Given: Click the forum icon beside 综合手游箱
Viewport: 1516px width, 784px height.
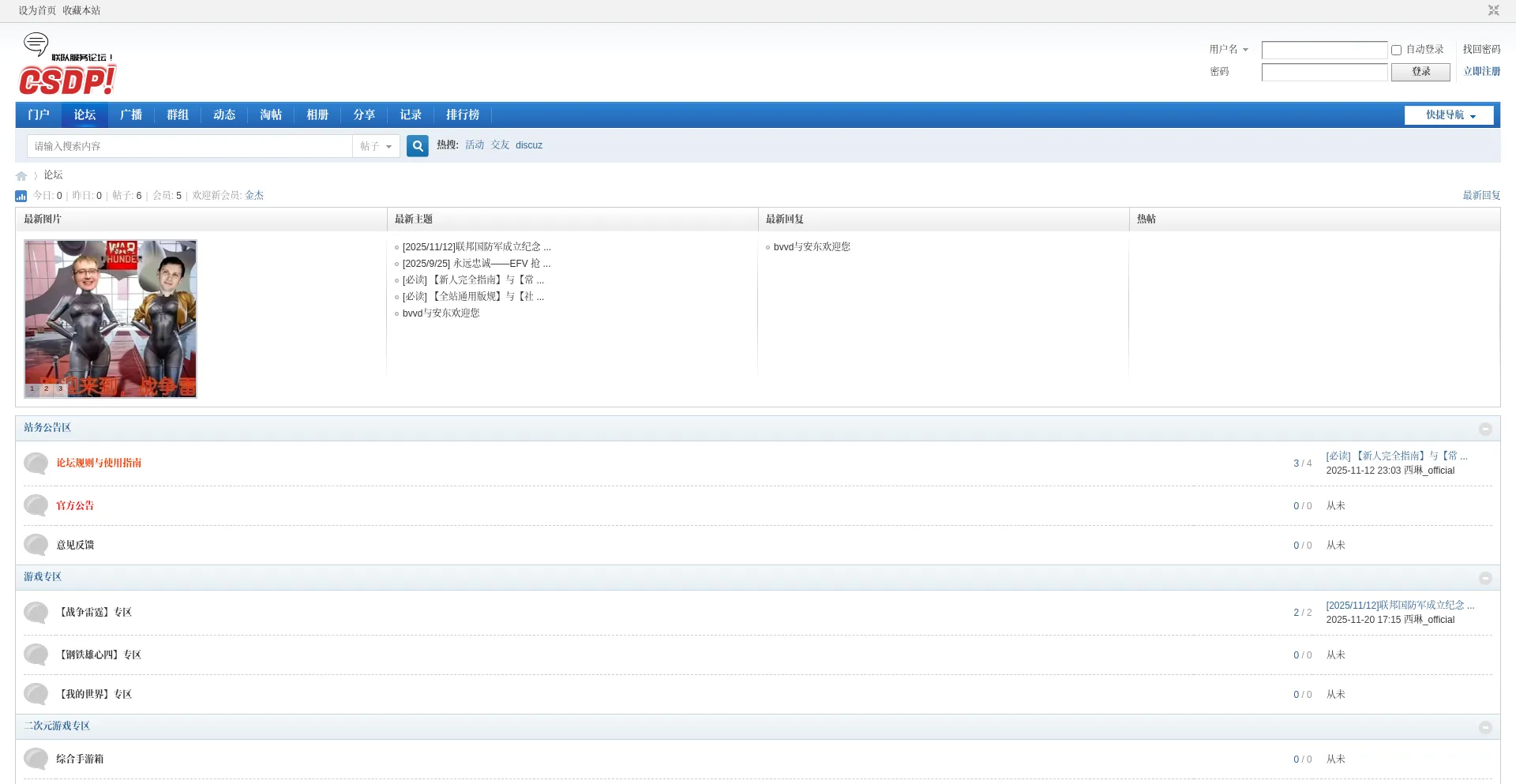Looking at the screenshot, I should click(36, 760).
